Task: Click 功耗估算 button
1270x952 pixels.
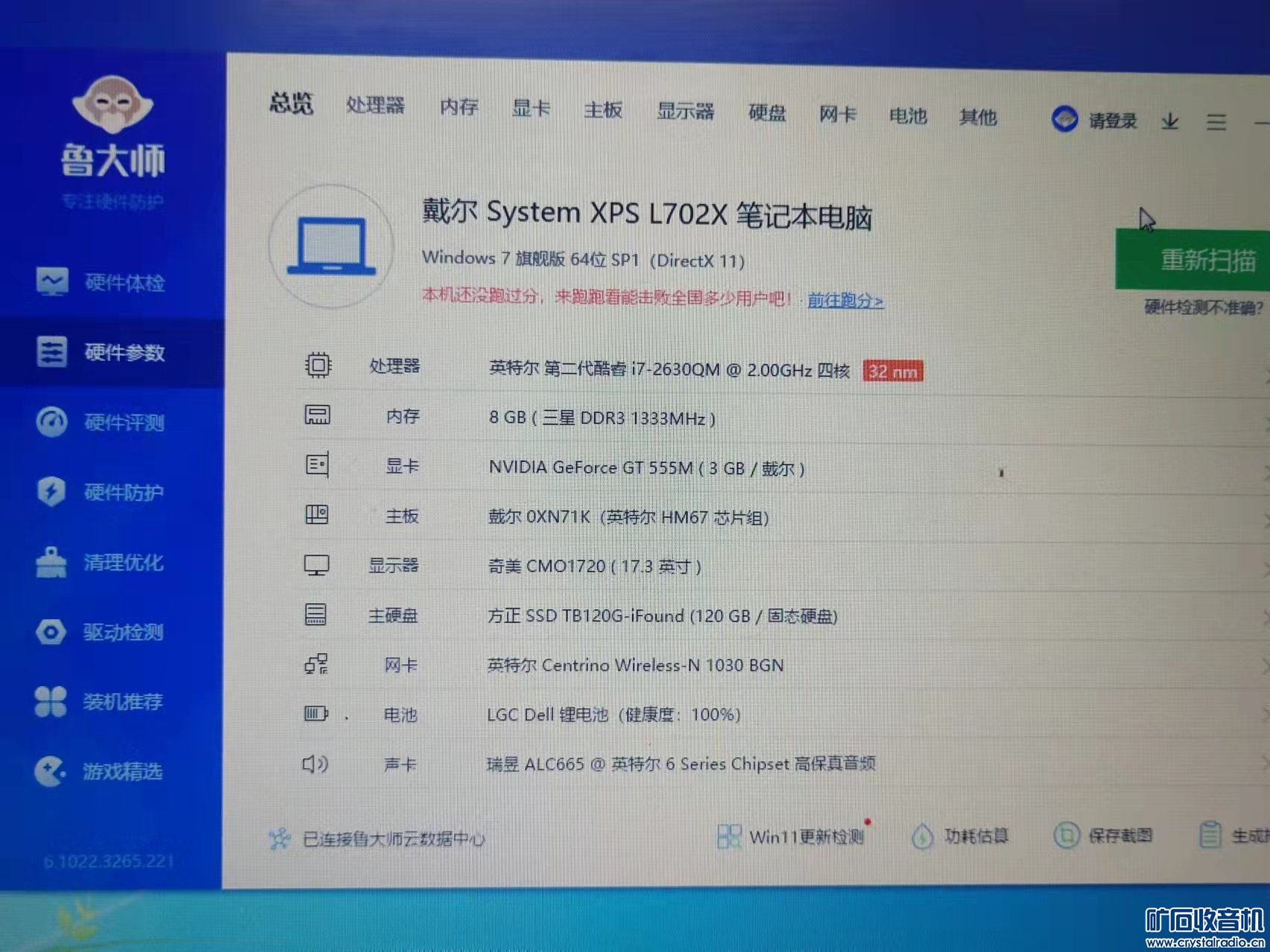Action: (x=960, y=836)
